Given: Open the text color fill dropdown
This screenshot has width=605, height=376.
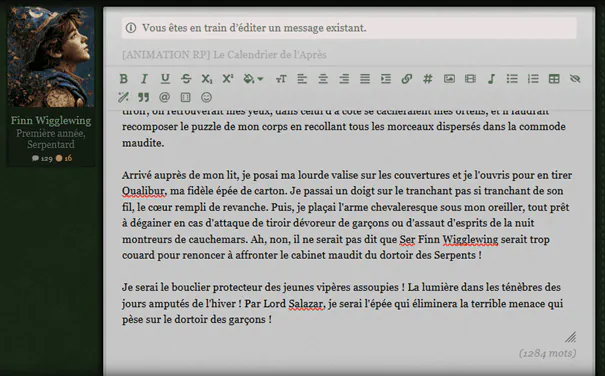Looking at the screenshot, I should point(253,79).
